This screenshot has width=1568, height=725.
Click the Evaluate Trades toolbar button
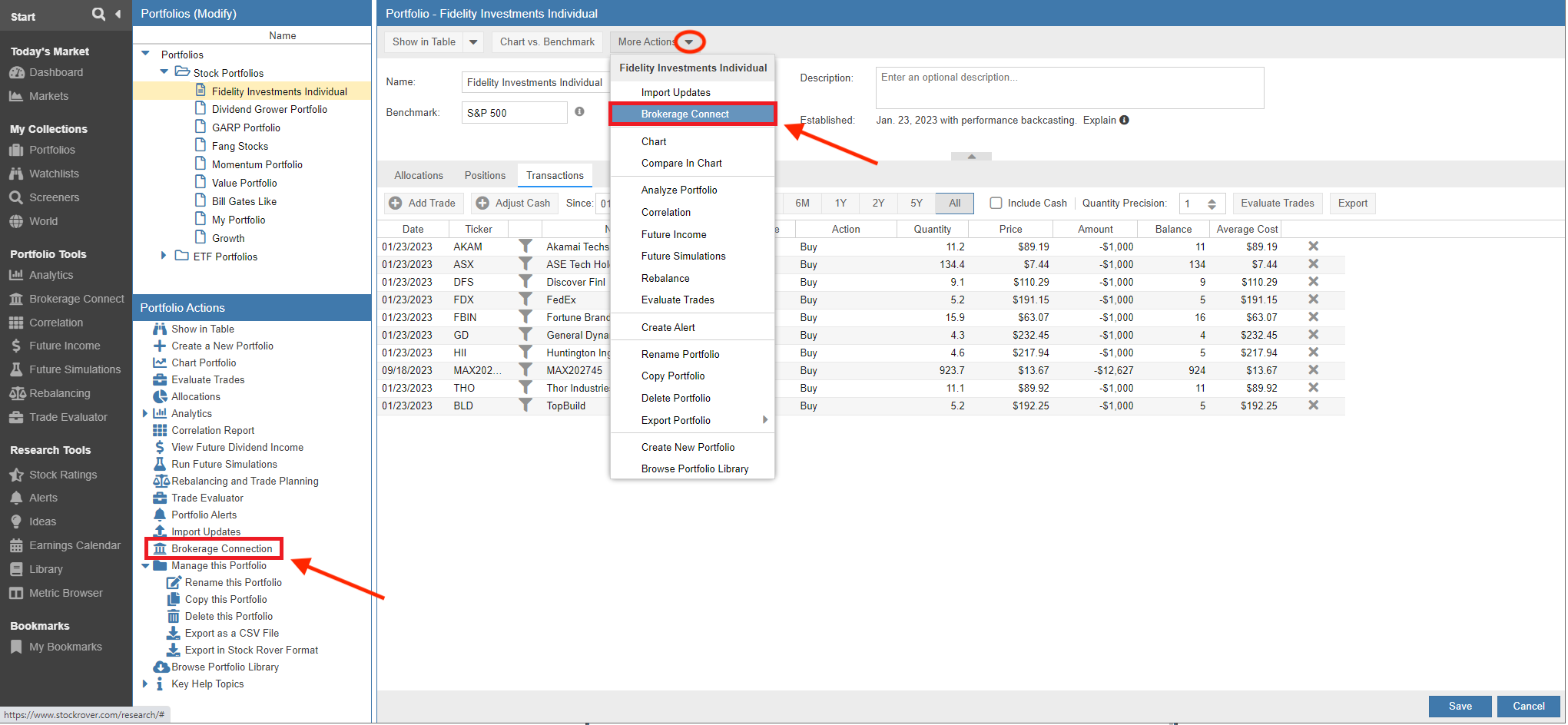click(1277, 203)
